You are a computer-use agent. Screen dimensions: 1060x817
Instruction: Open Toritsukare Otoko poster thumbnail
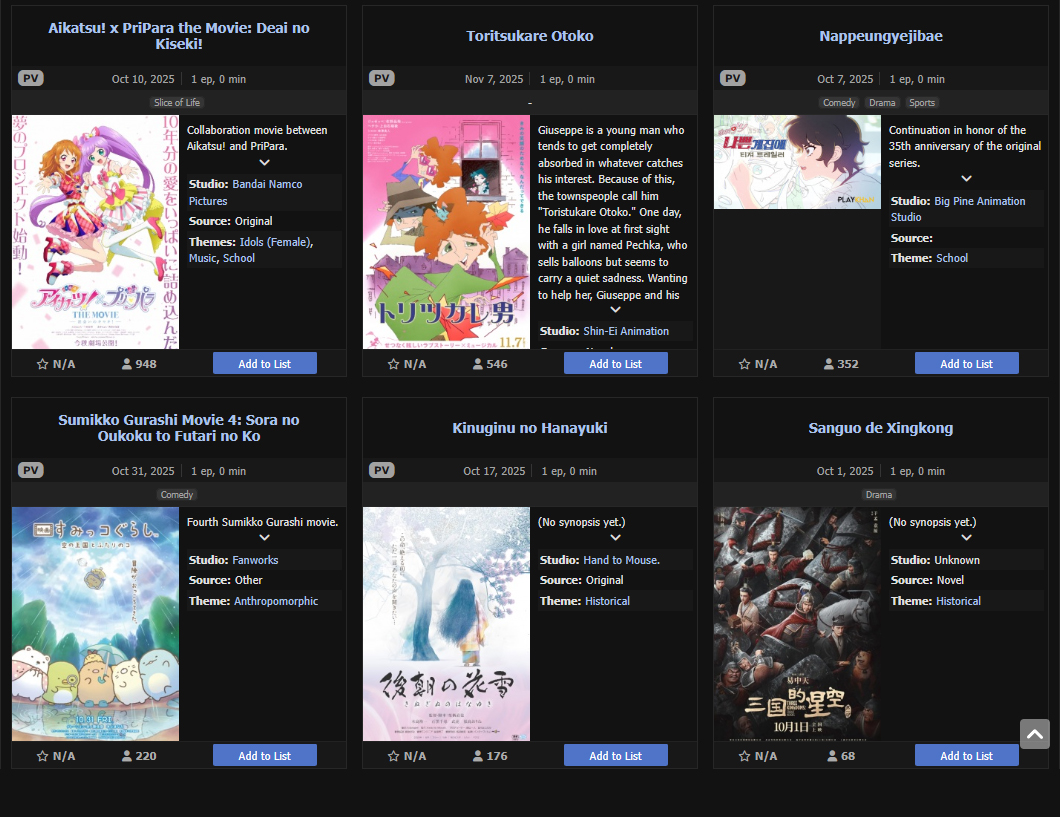(446, 232)
